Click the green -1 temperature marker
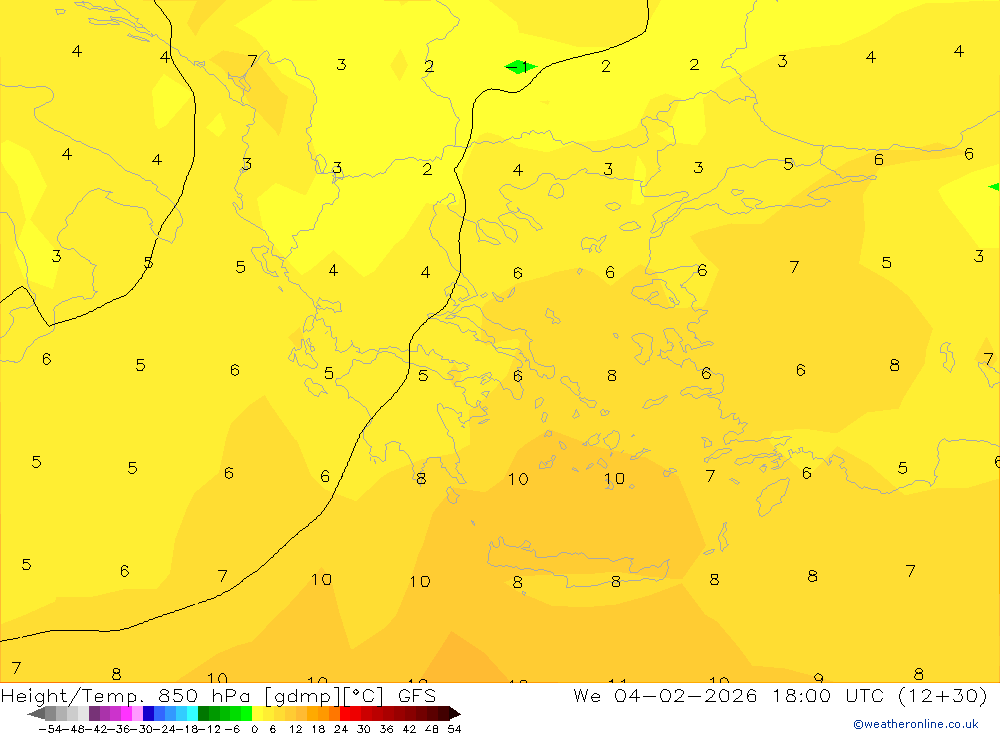 coord(520,66)
